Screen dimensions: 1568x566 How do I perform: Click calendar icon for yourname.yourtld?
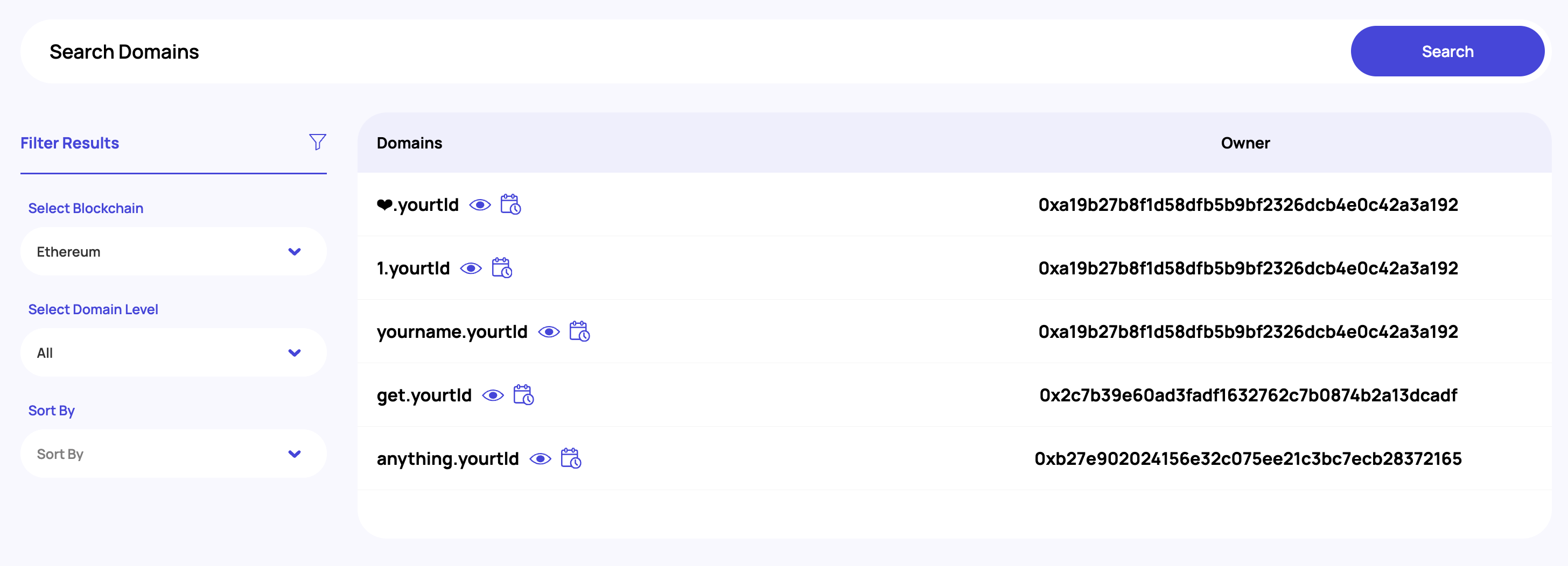579,332
